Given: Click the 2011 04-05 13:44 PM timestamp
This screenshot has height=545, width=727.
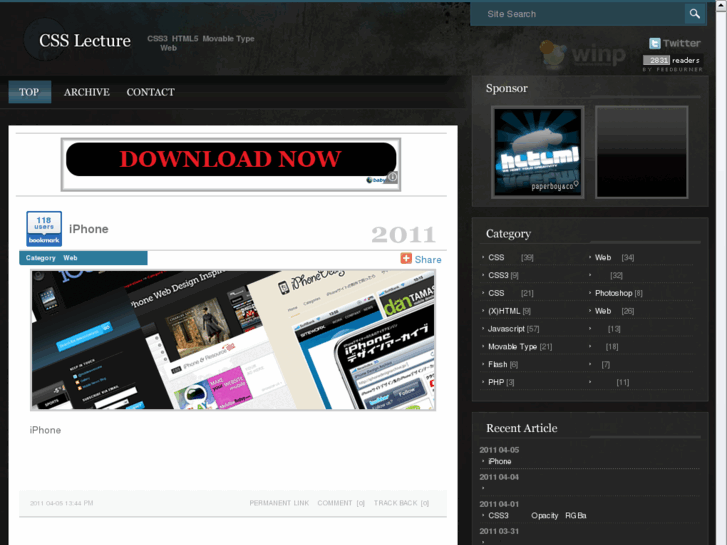Looking at the screenshot, I should (x=62, y=503).
